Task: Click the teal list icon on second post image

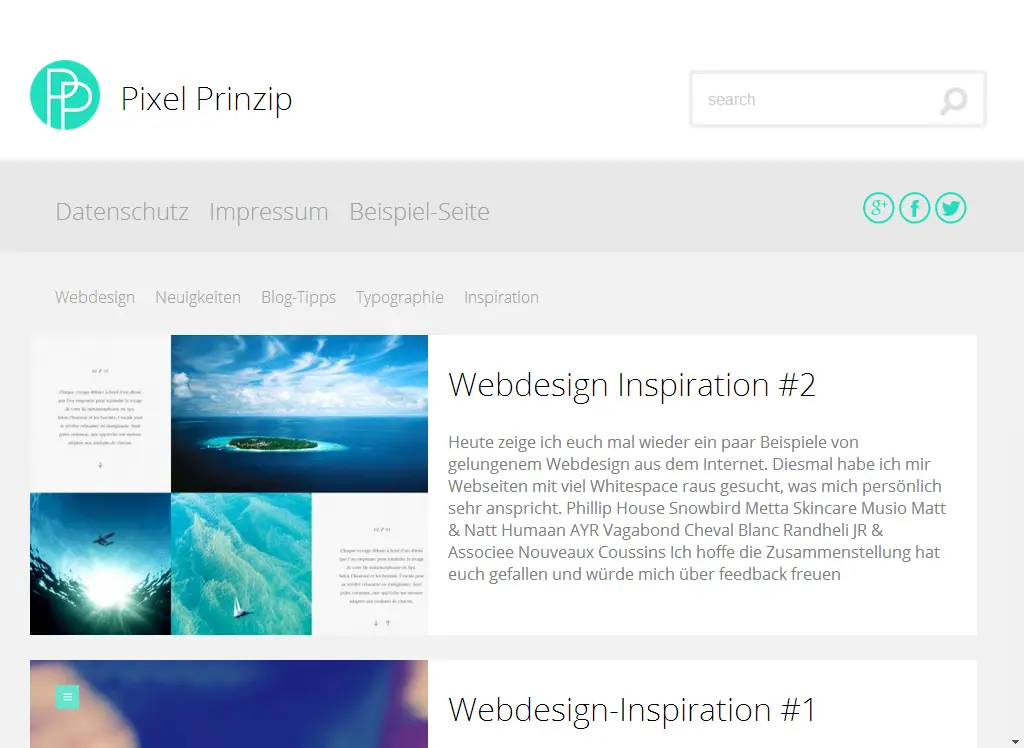Action: click(67, 697)
